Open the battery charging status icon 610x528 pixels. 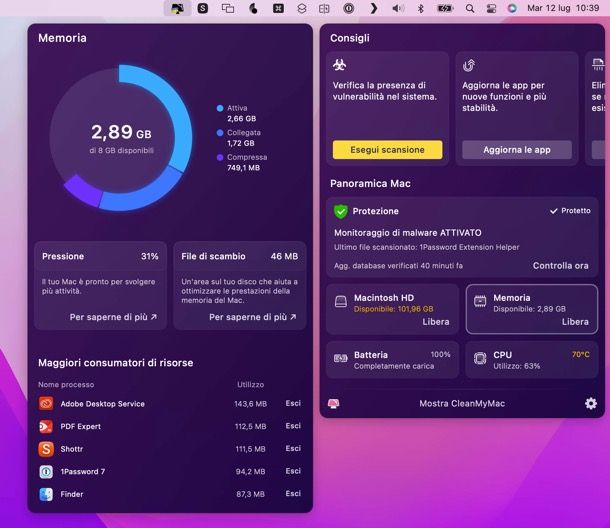pos(445,8)
